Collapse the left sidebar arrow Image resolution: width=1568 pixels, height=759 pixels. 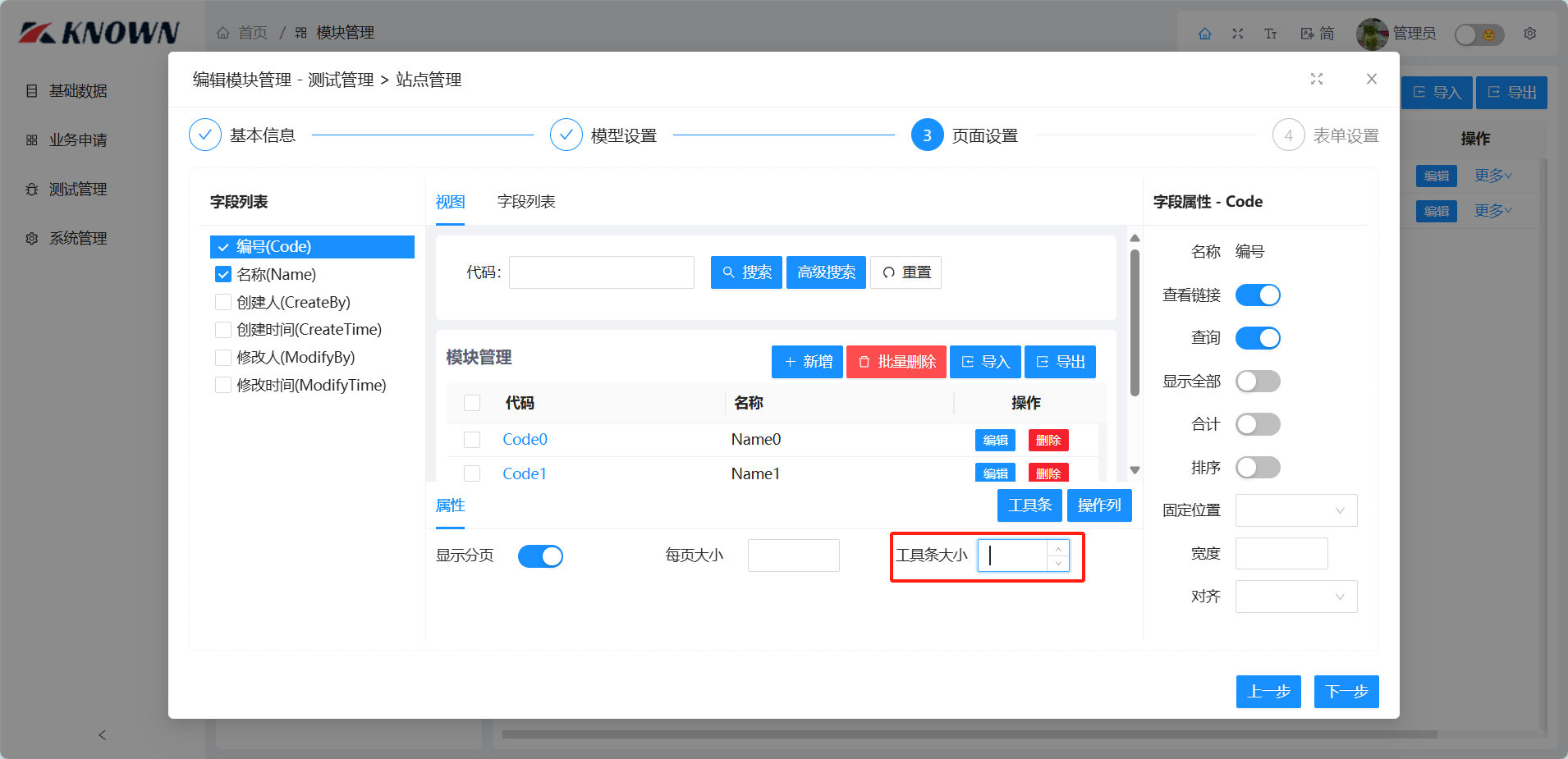(103, 735)
